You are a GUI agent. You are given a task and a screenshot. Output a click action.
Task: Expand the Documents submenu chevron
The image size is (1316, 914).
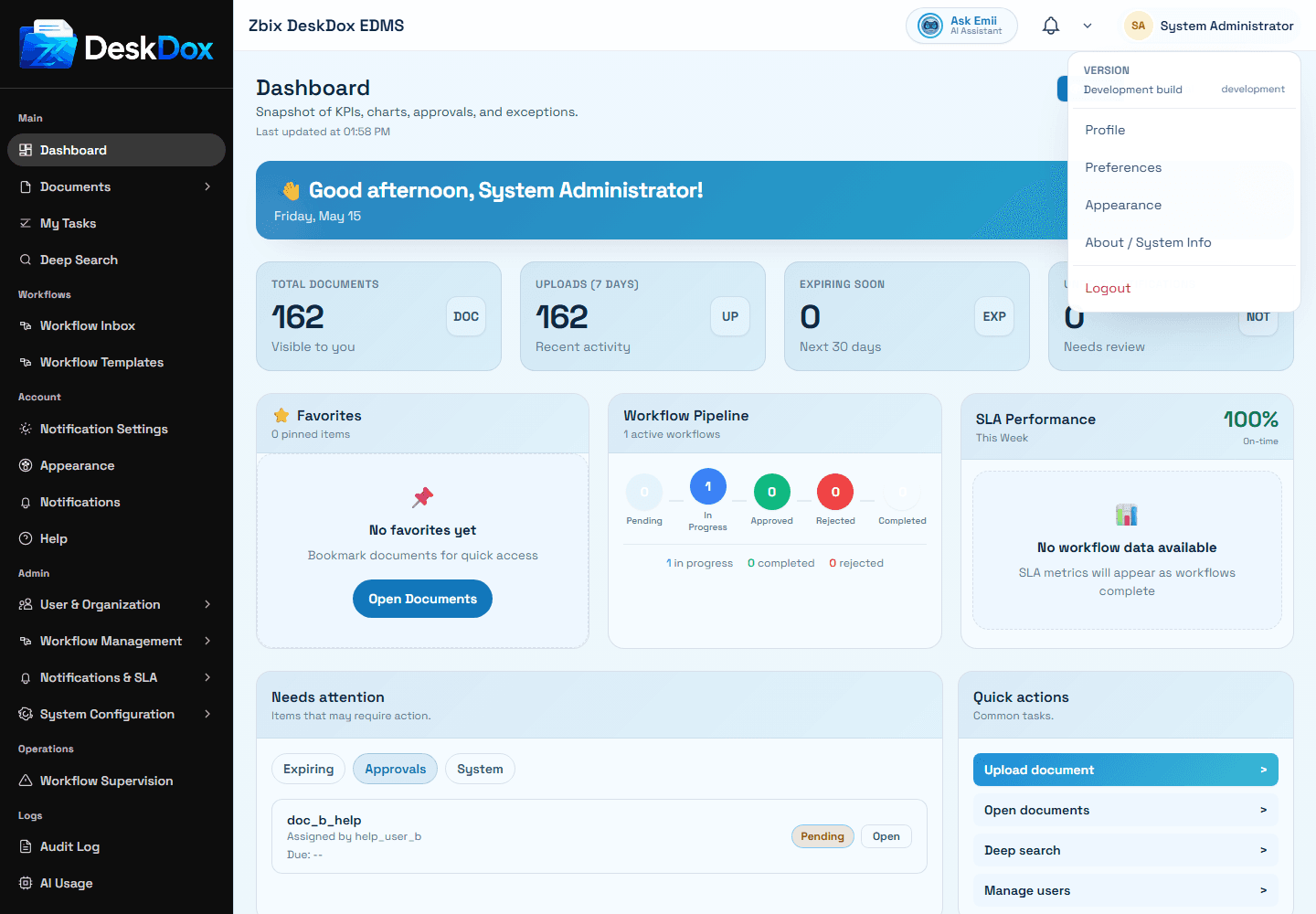tap(207, 186)
